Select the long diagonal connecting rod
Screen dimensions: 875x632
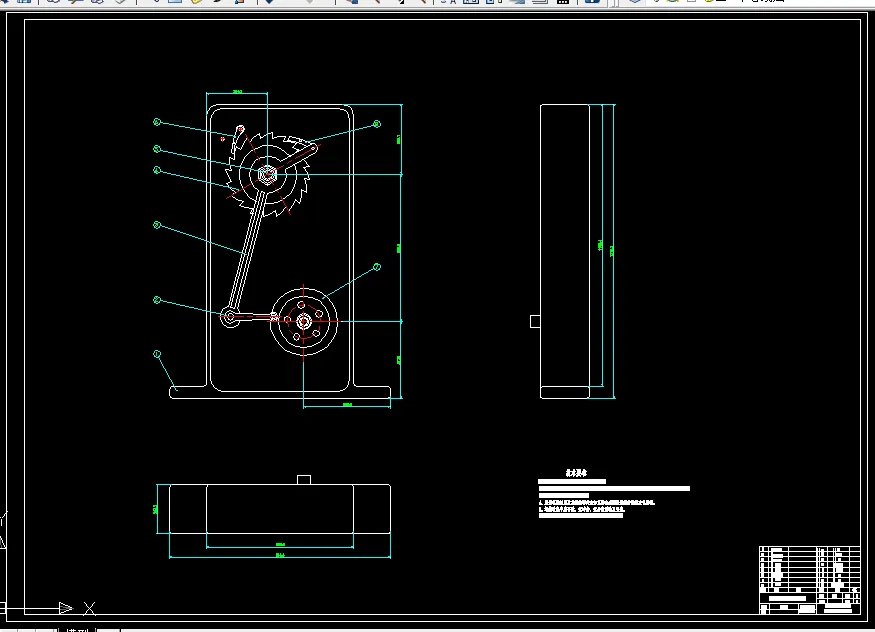click(x=246, y=251)
